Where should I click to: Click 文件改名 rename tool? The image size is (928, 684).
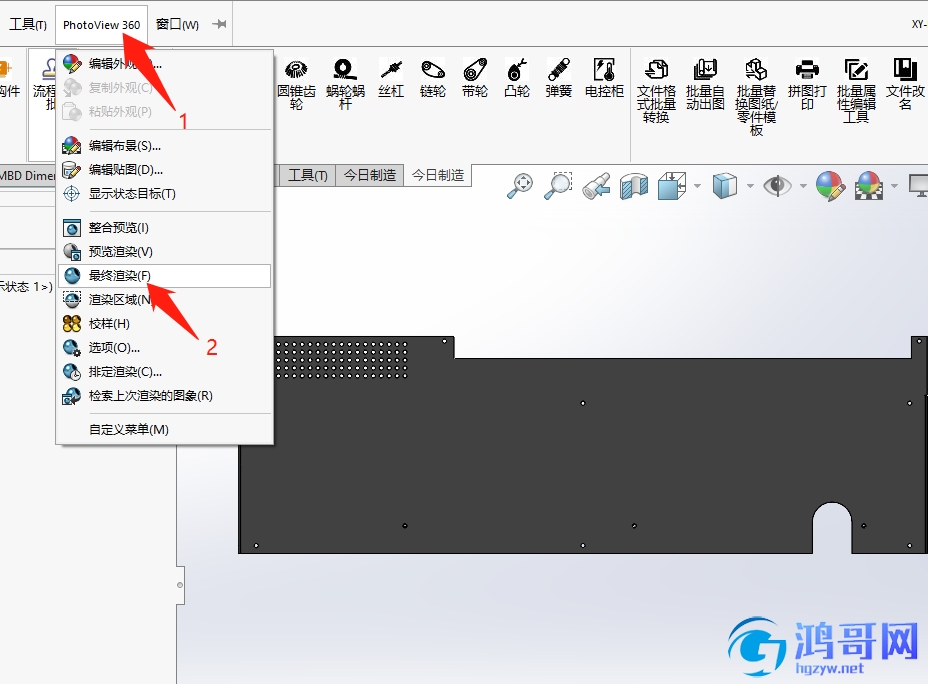pyautogui.click(x=906, y=84)
